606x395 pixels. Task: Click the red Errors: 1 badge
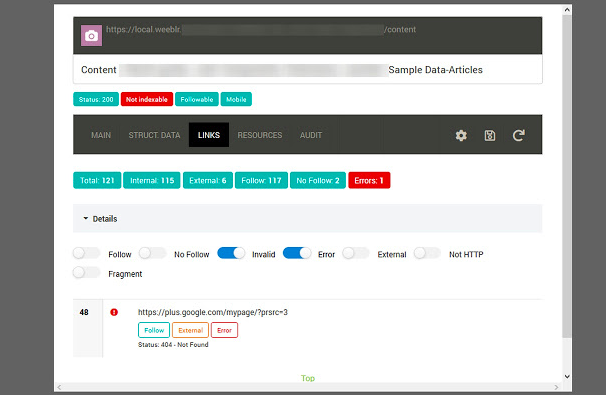click(x=369, y=180)
